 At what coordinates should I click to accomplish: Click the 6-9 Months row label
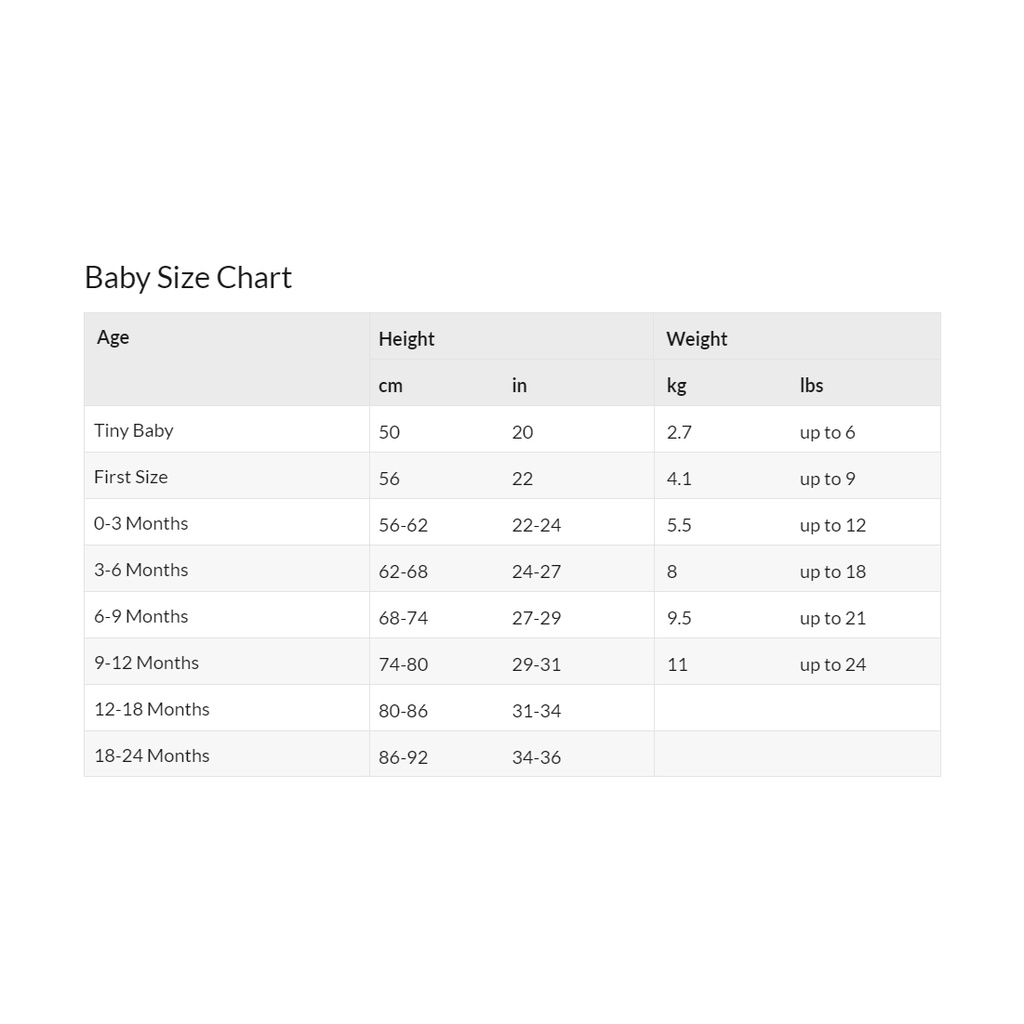(141, 616)
